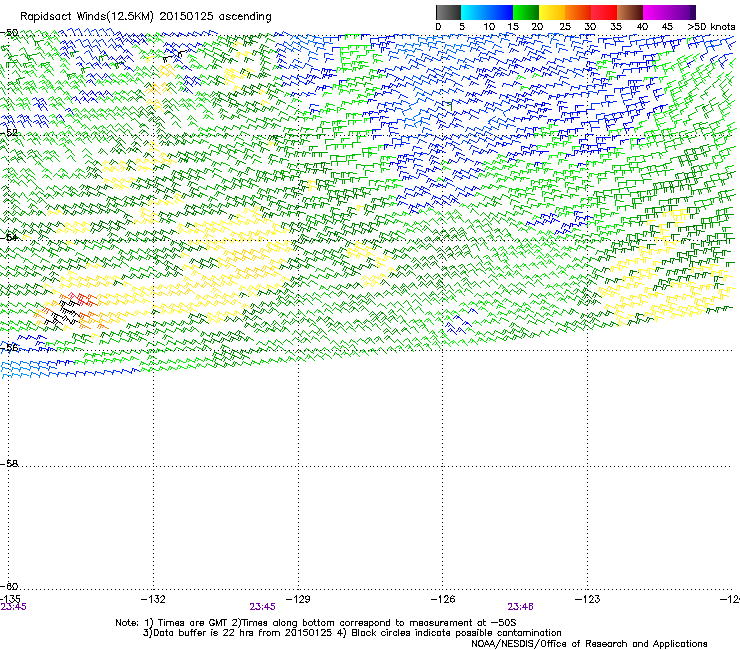
Task: Click the brown 35-40 knots color segment
Action: [630, 12]
